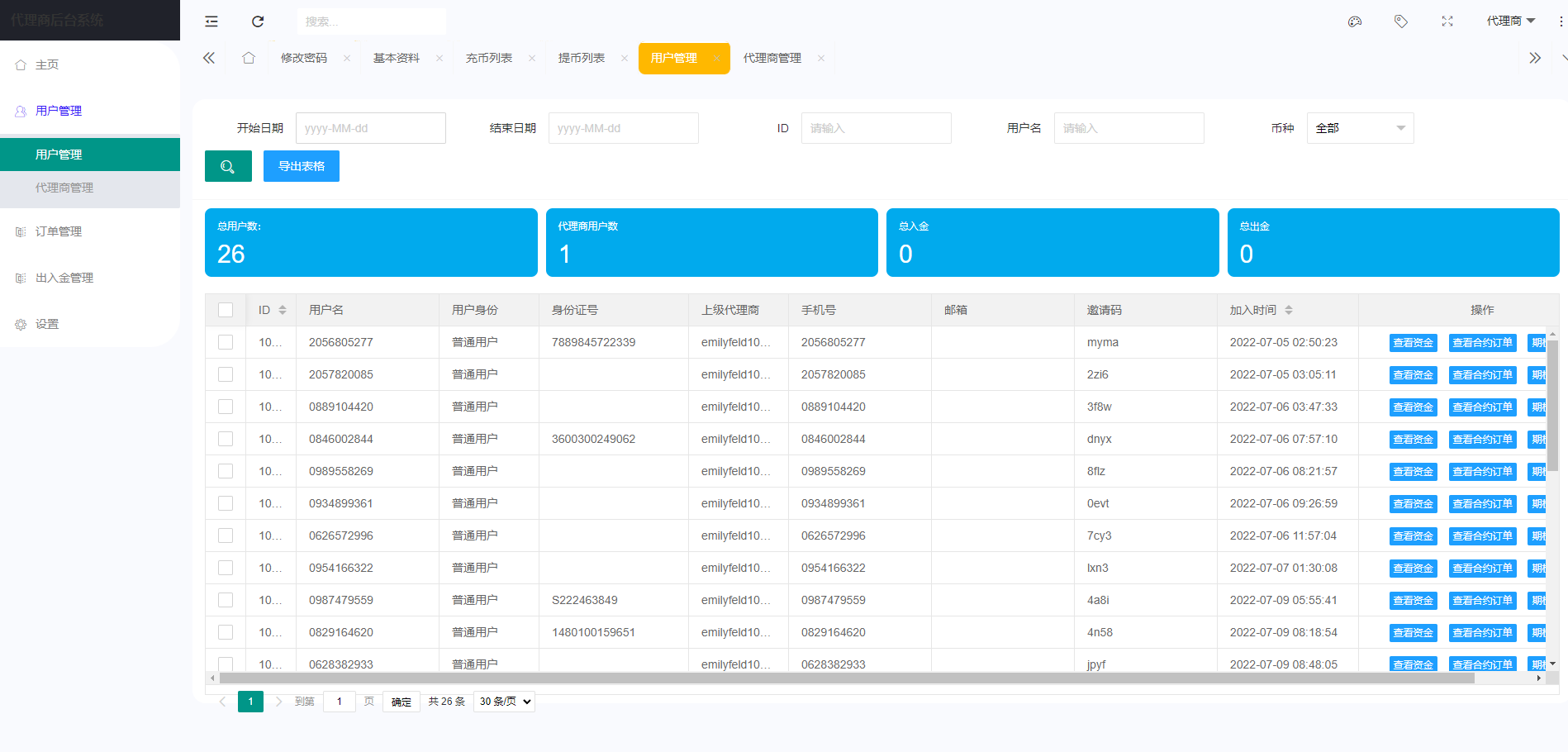Open the theme palette icon
Viewport: 1568px width, 752px height.
[1355, 21]
